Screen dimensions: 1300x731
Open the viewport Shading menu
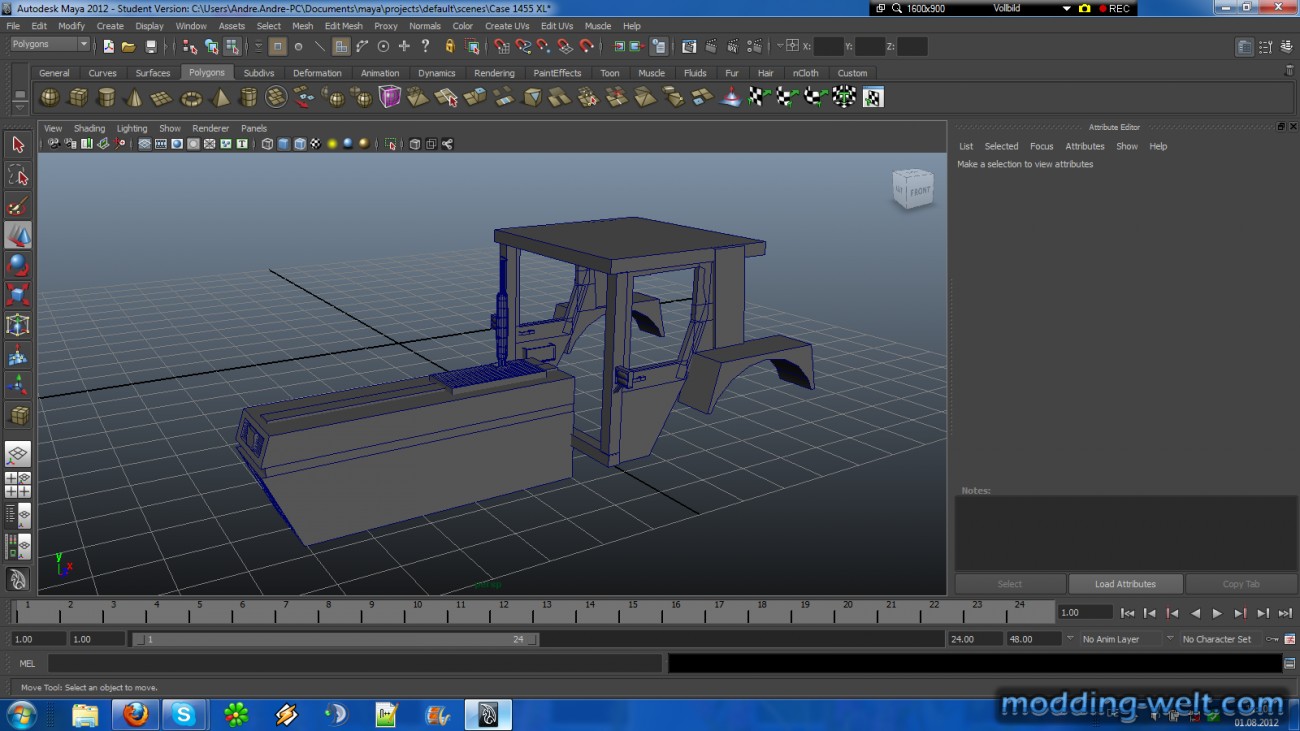click(89, 128)
